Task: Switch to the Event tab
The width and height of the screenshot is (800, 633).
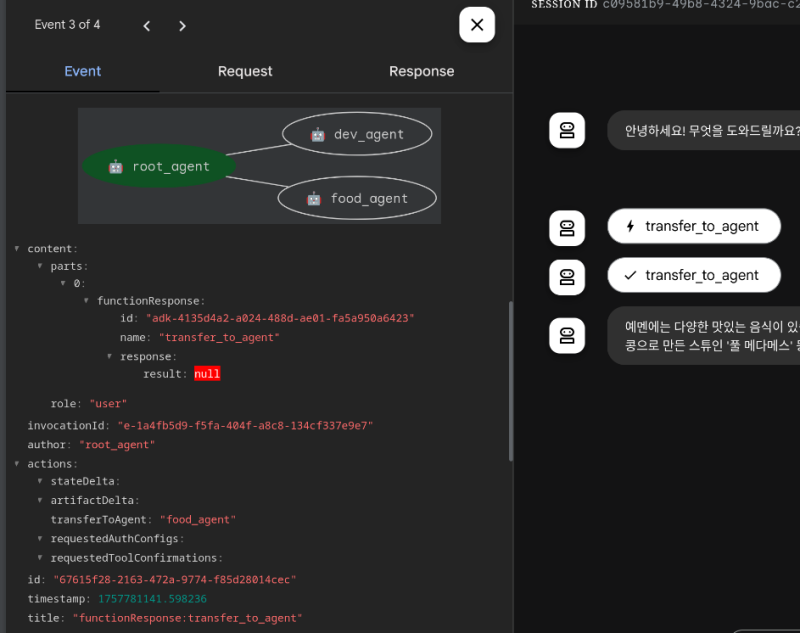Action: pos(83,71)
